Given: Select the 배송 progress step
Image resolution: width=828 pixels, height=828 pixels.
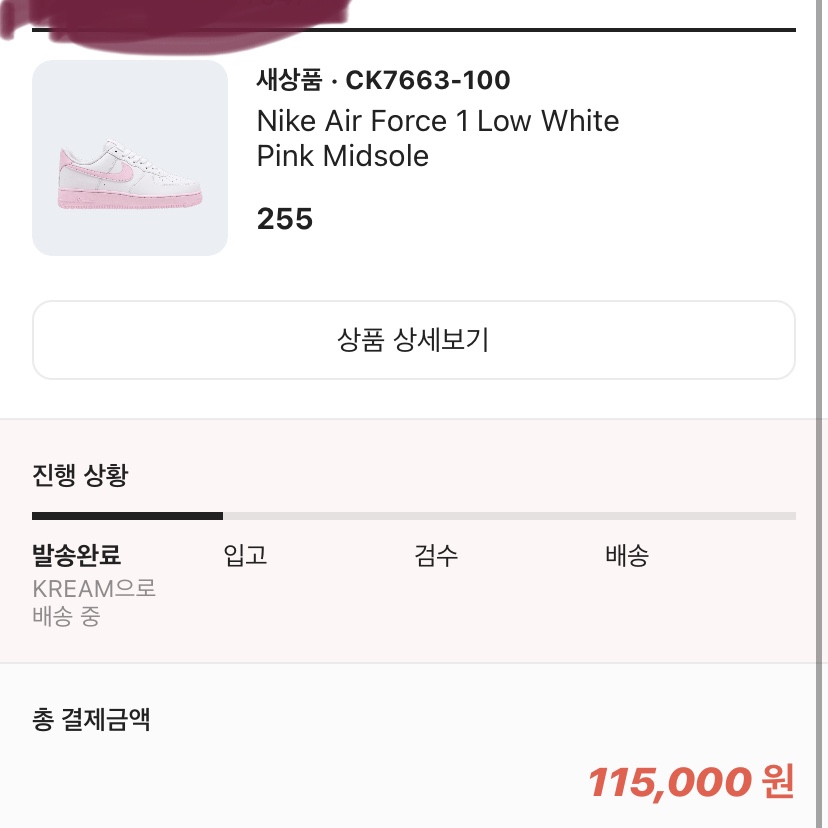Looking at the screenshot, I should point(627,555).
